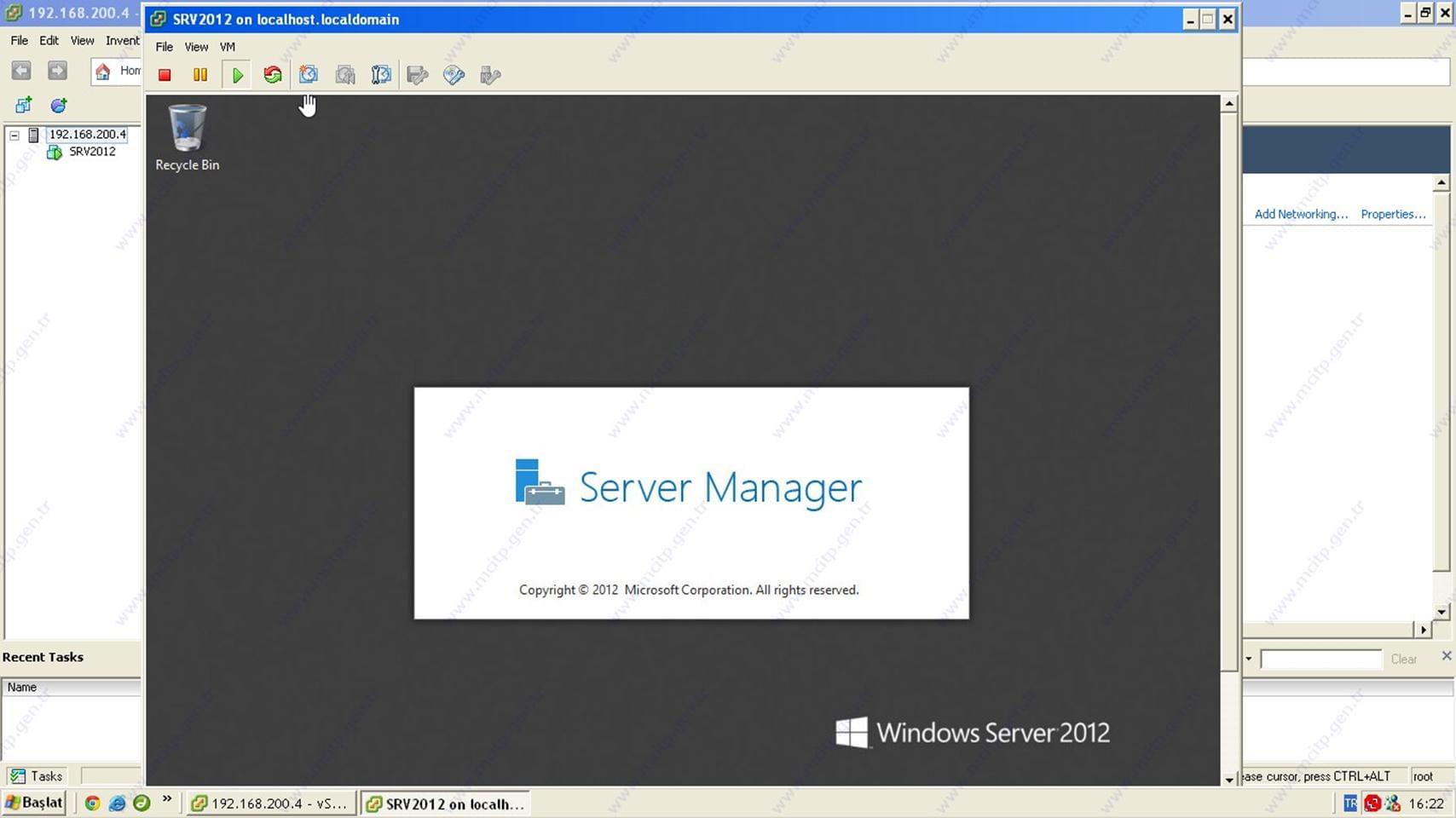Connect USB device toolbar icon
This screenshot has width=1456, height=818.
[x=490, y=75]
